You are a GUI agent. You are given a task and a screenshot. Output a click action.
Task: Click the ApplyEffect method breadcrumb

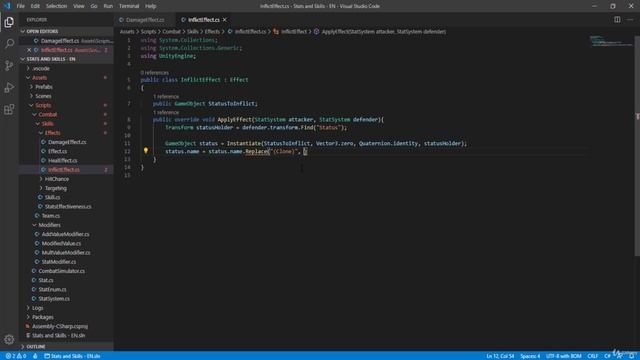[x=380, y=31]
